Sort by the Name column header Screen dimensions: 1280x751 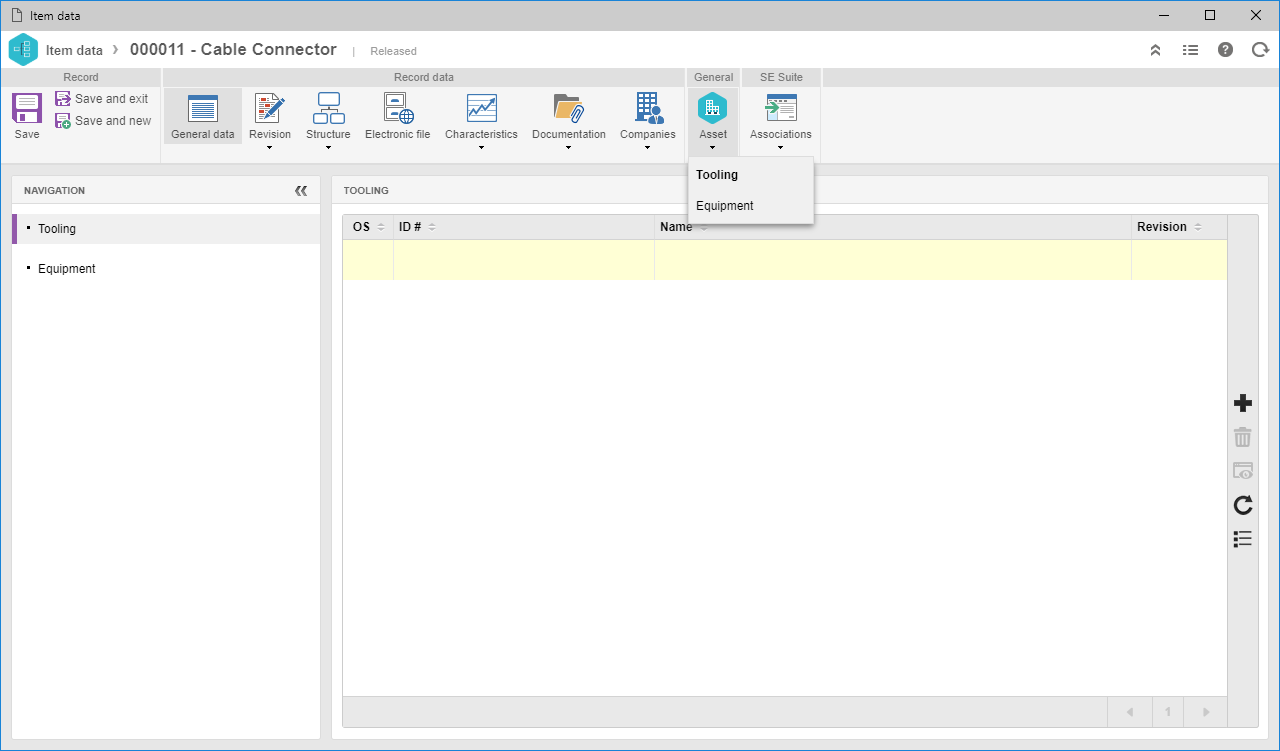[893, 227]
